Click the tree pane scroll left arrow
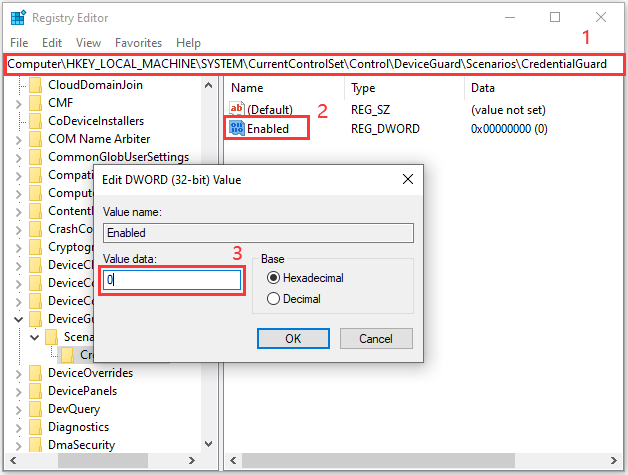The width and height of the screenshot is (628, 475). coord(13,460)
